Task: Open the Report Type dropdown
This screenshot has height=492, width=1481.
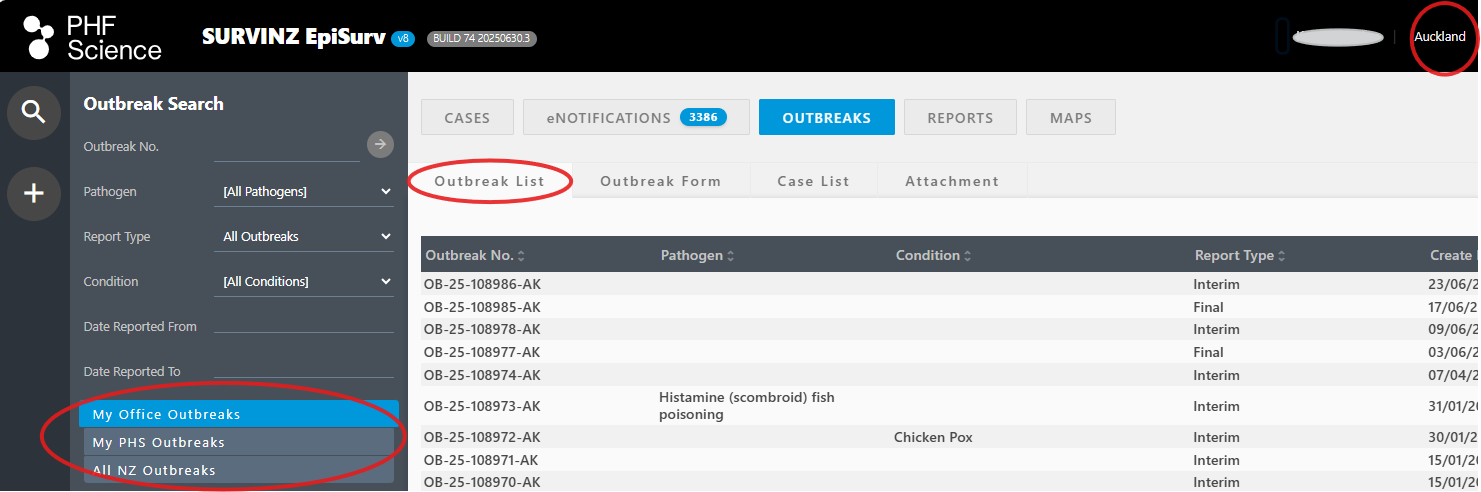Action: tap(305, 236)
